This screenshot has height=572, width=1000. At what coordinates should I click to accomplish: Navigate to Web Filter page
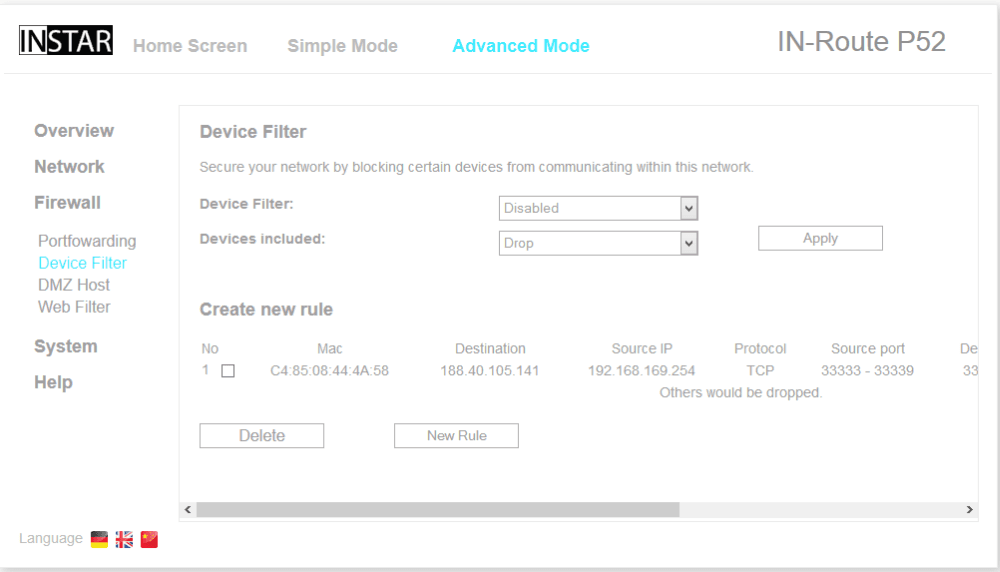click(x=74, y=307)
